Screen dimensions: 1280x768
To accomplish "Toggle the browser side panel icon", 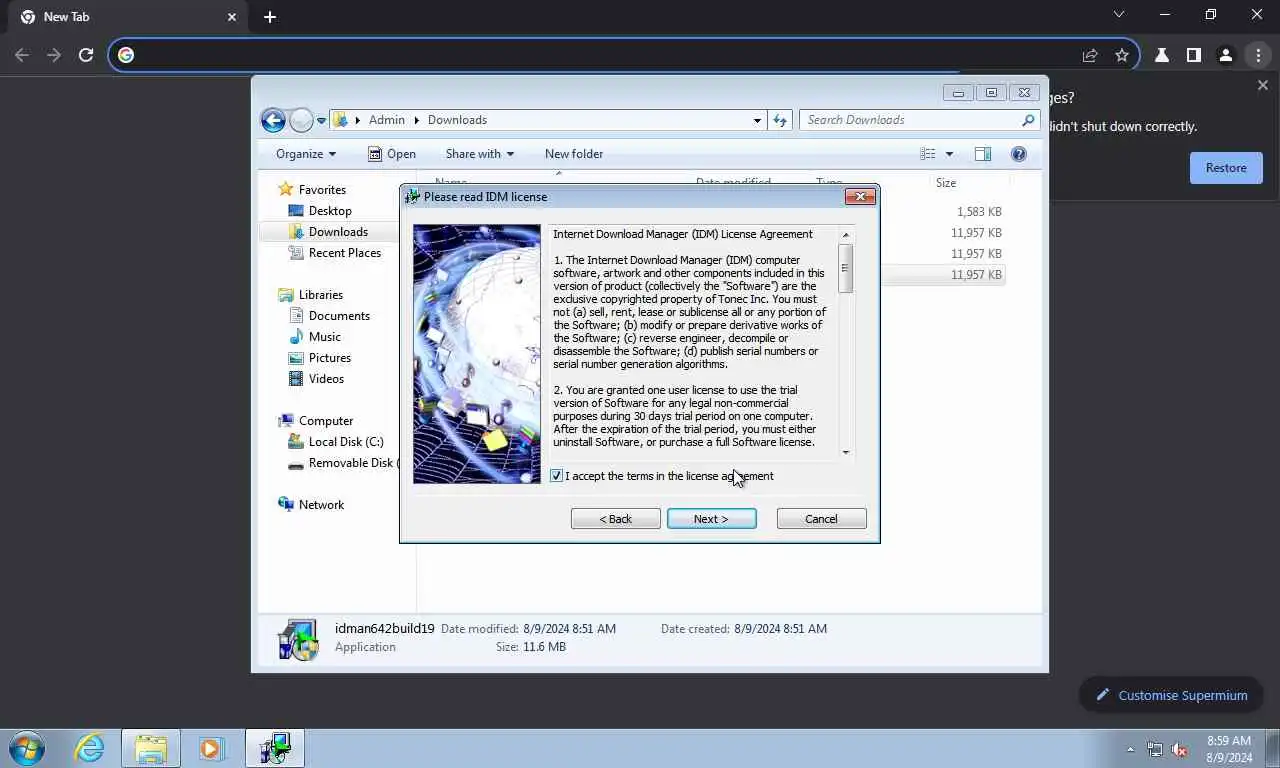I will click(1193, 55).
